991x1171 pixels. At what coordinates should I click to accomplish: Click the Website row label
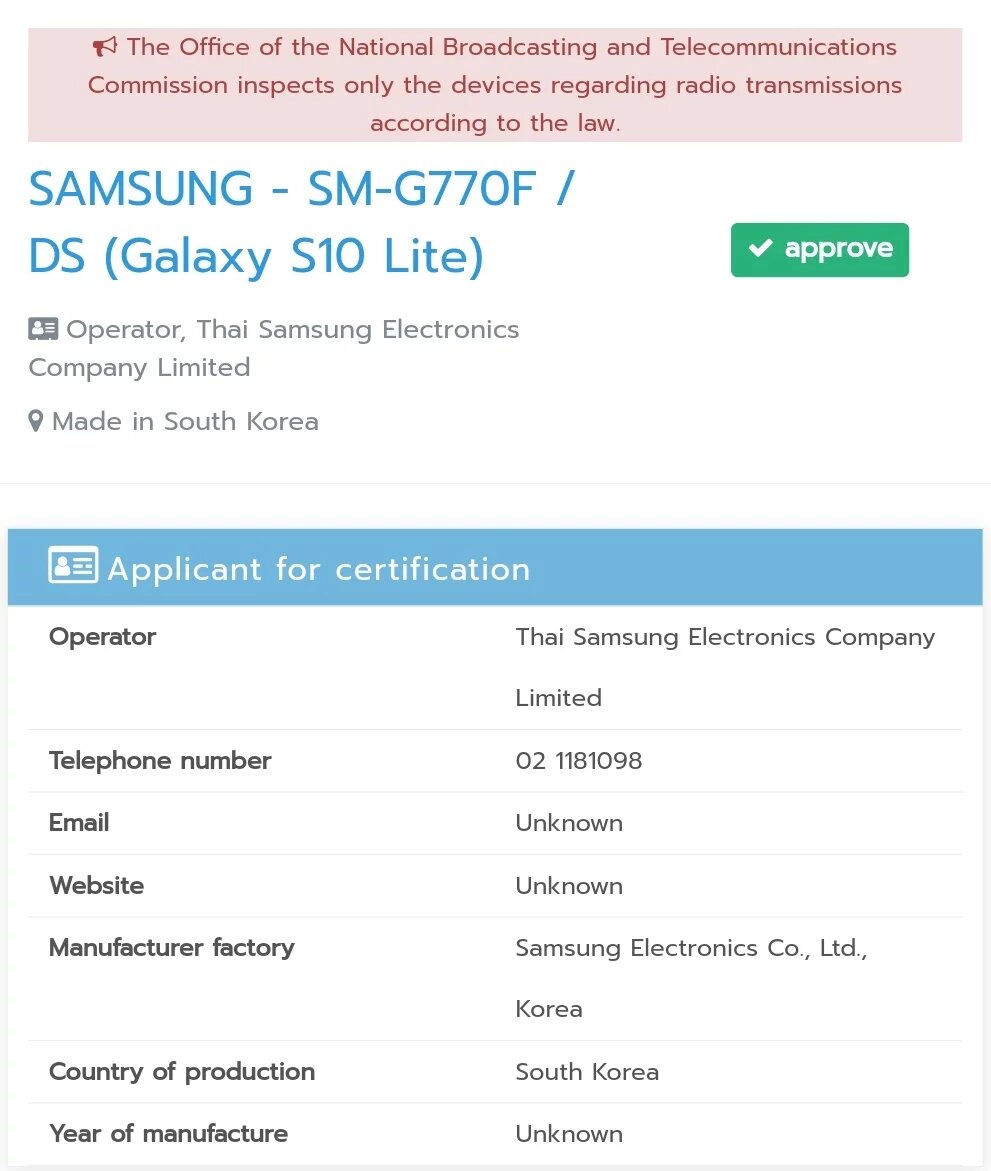point(96,886)
